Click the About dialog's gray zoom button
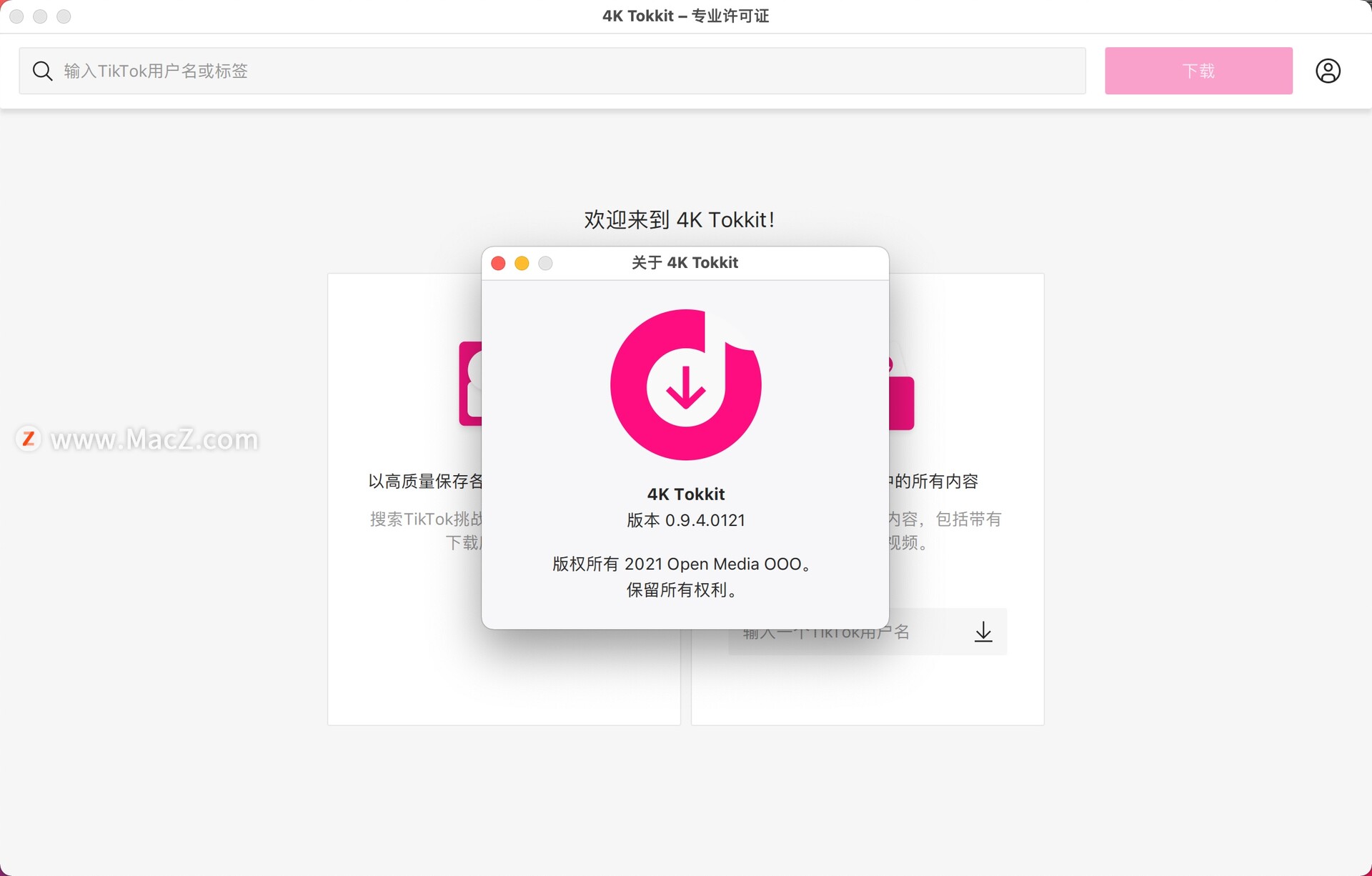This screenshot has height=876, width=1372. point(545,263)
